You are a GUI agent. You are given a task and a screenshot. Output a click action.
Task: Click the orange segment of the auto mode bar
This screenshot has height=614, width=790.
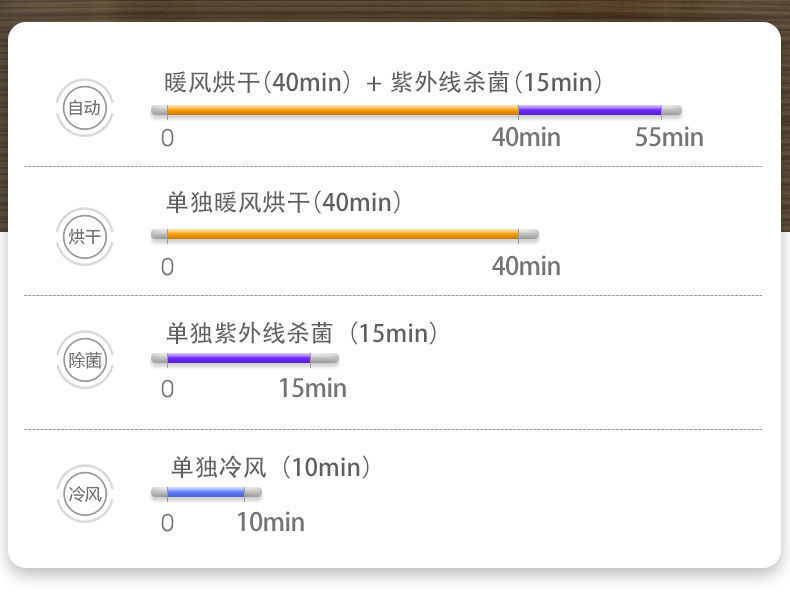click(342, 110)
